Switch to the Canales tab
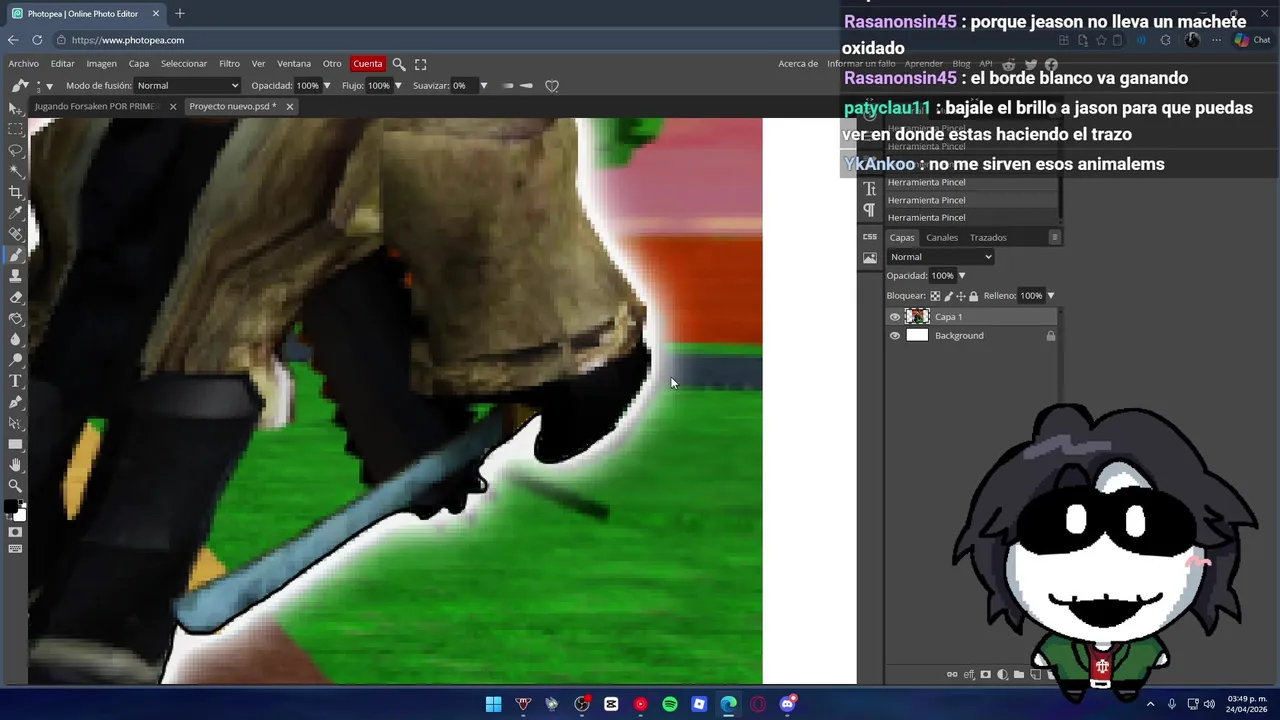 click(942, 238)
